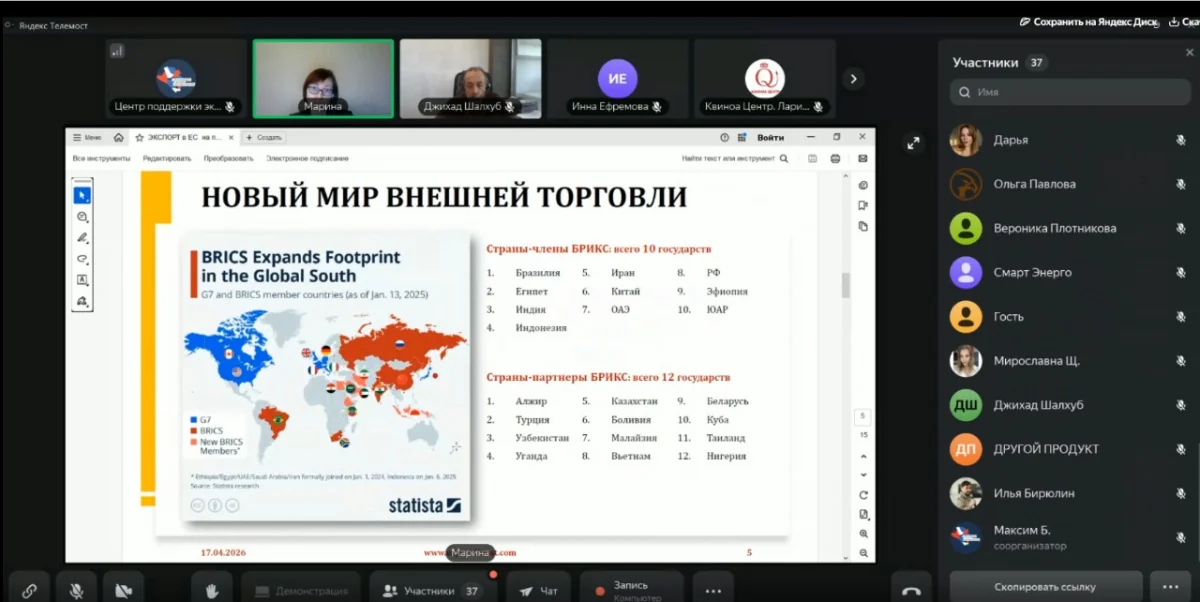The height and width of the screenshot is (602, 1200).
Task: Share PDF via the envelope icon
Action: (x=863, y=158)
